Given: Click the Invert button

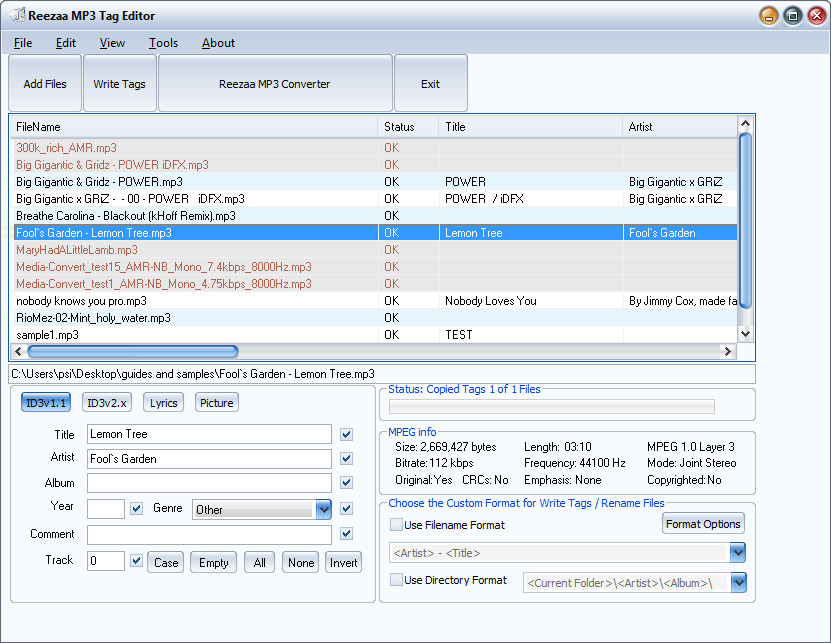Looking at the screenshot, I should [343, 562].
